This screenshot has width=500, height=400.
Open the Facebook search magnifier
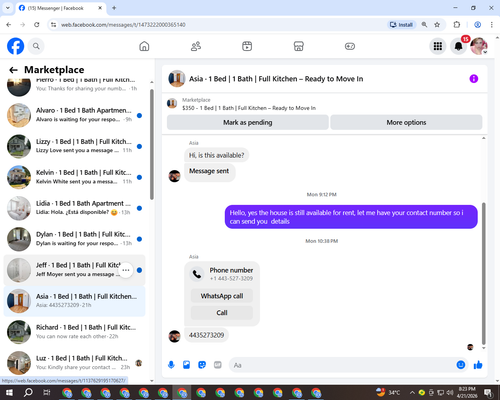pyautogui.click(x=36, y=46)
